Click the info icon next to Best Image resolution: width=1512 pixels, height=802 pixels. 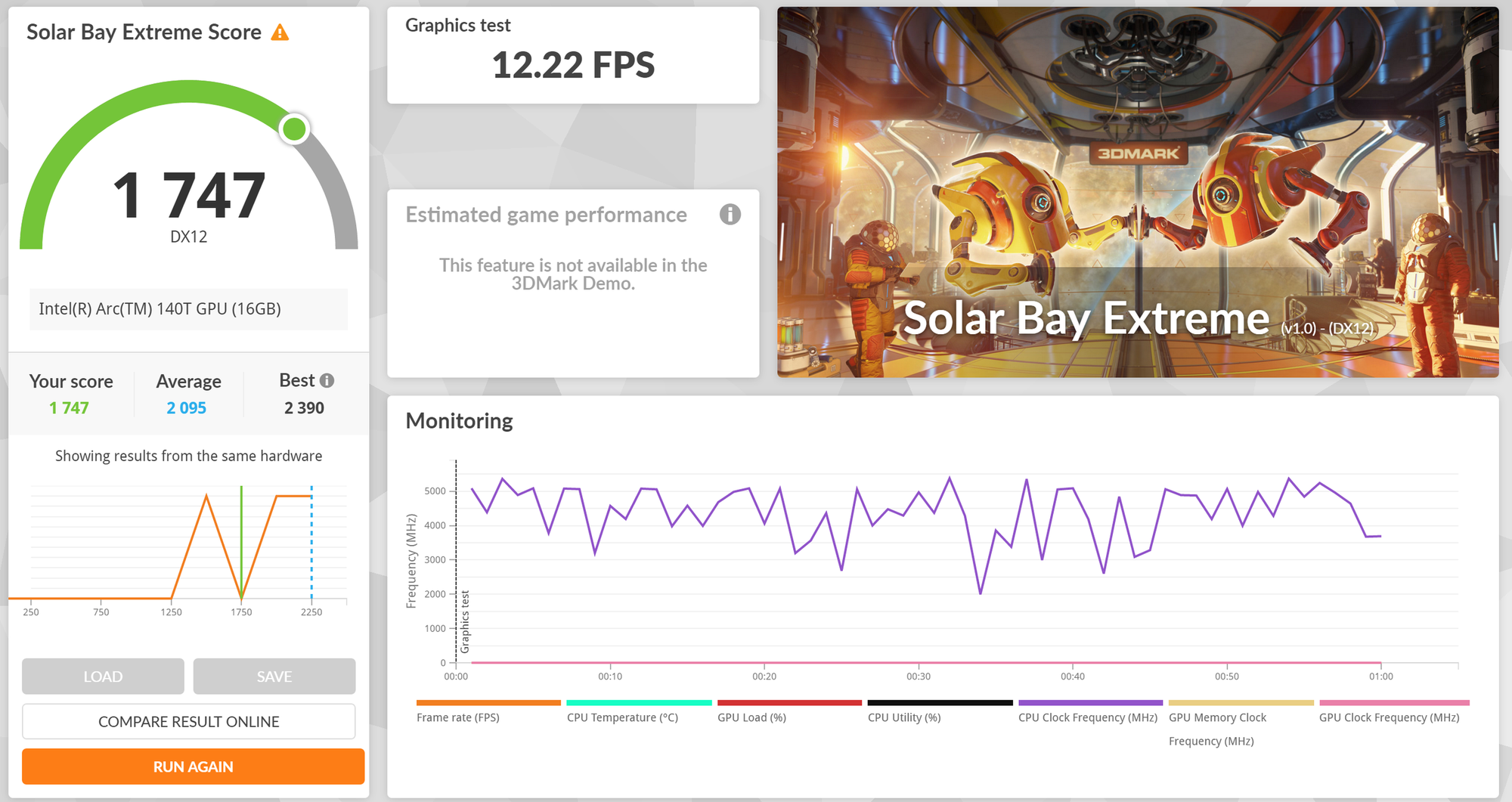click(x=327, y=380)
